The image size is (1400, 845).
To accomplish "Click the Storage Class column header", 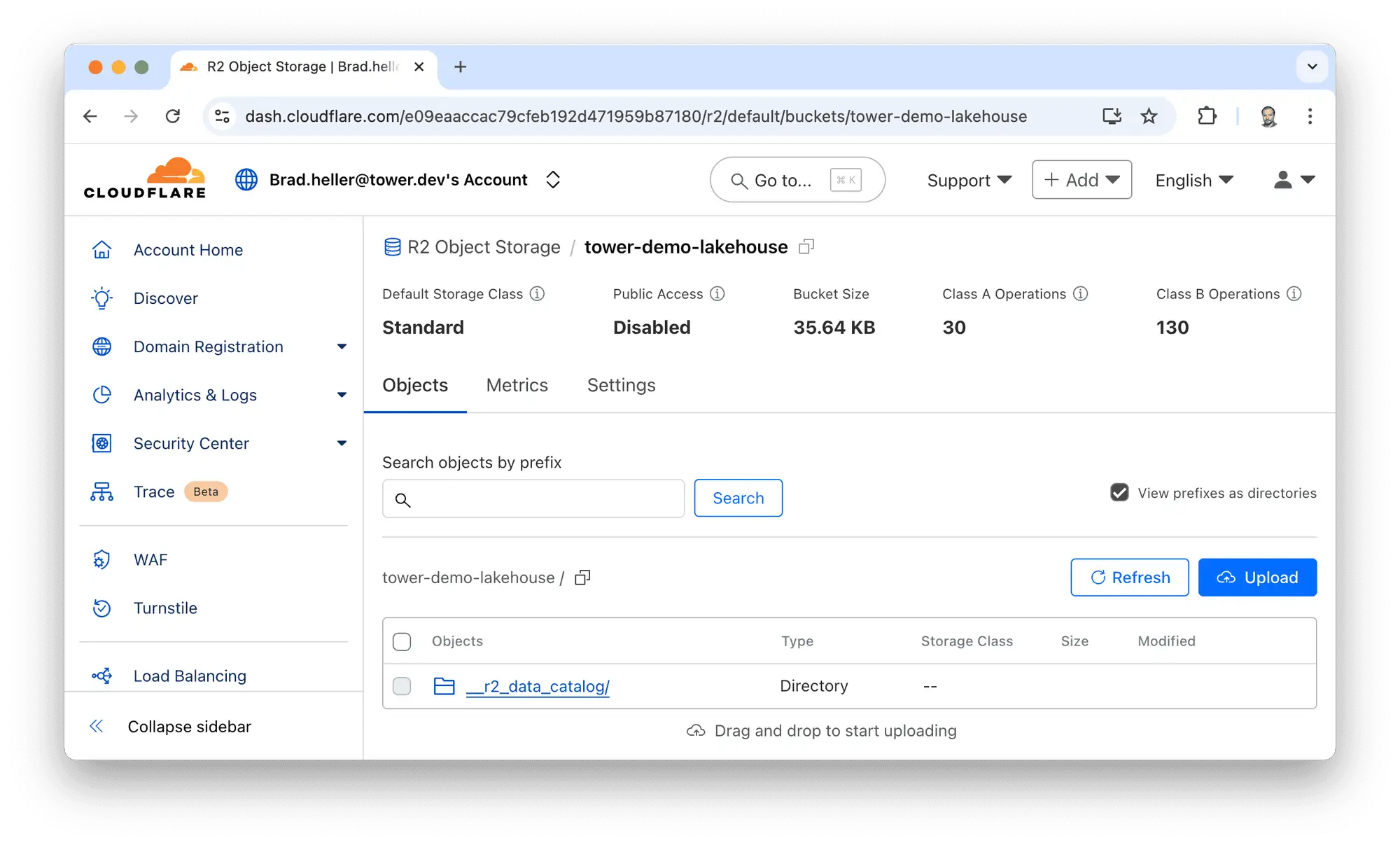I will (967, 641).
